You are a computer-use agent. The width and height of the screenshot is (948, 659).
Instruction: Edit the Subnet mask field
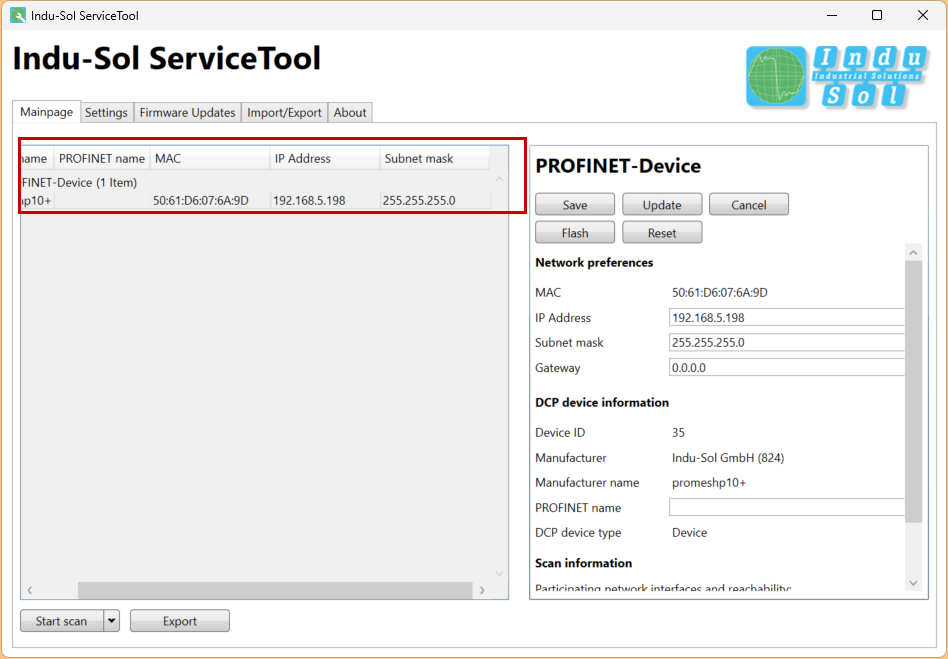(787, 342)
